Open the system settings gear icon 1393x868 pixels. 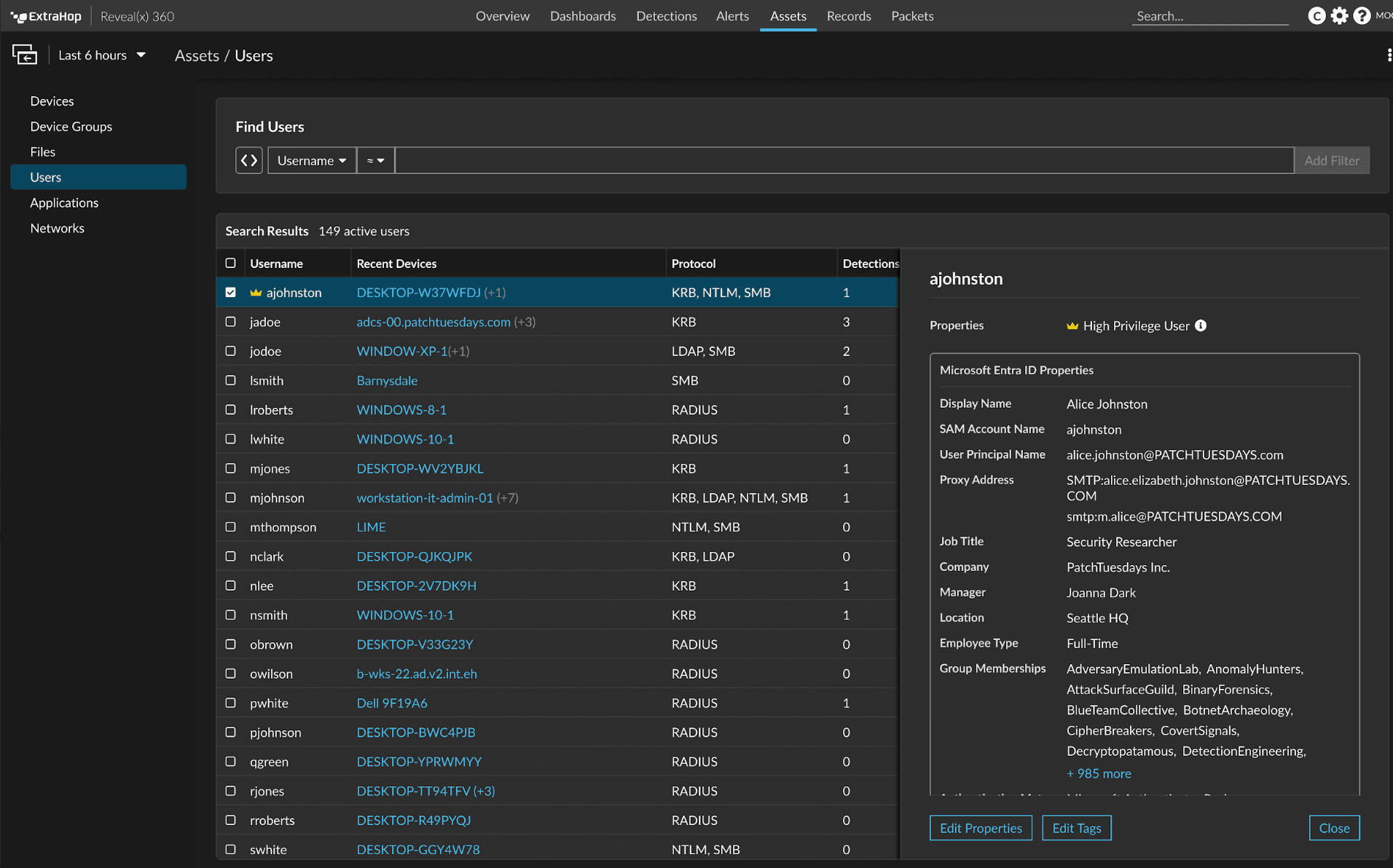1339,16
